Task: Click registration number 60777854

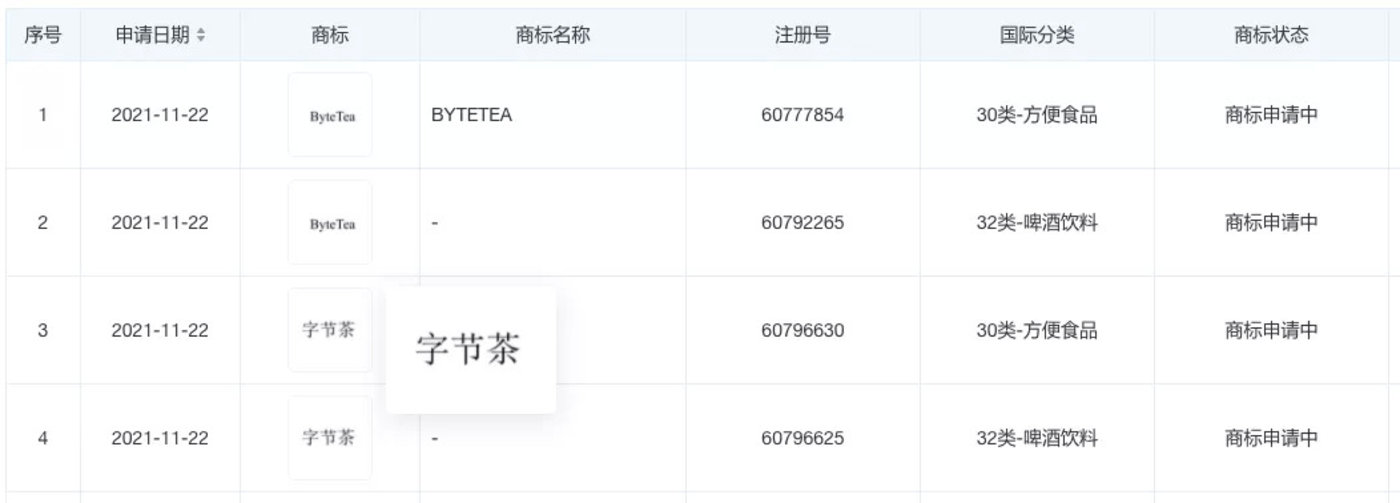Action: tap(802, 115)
